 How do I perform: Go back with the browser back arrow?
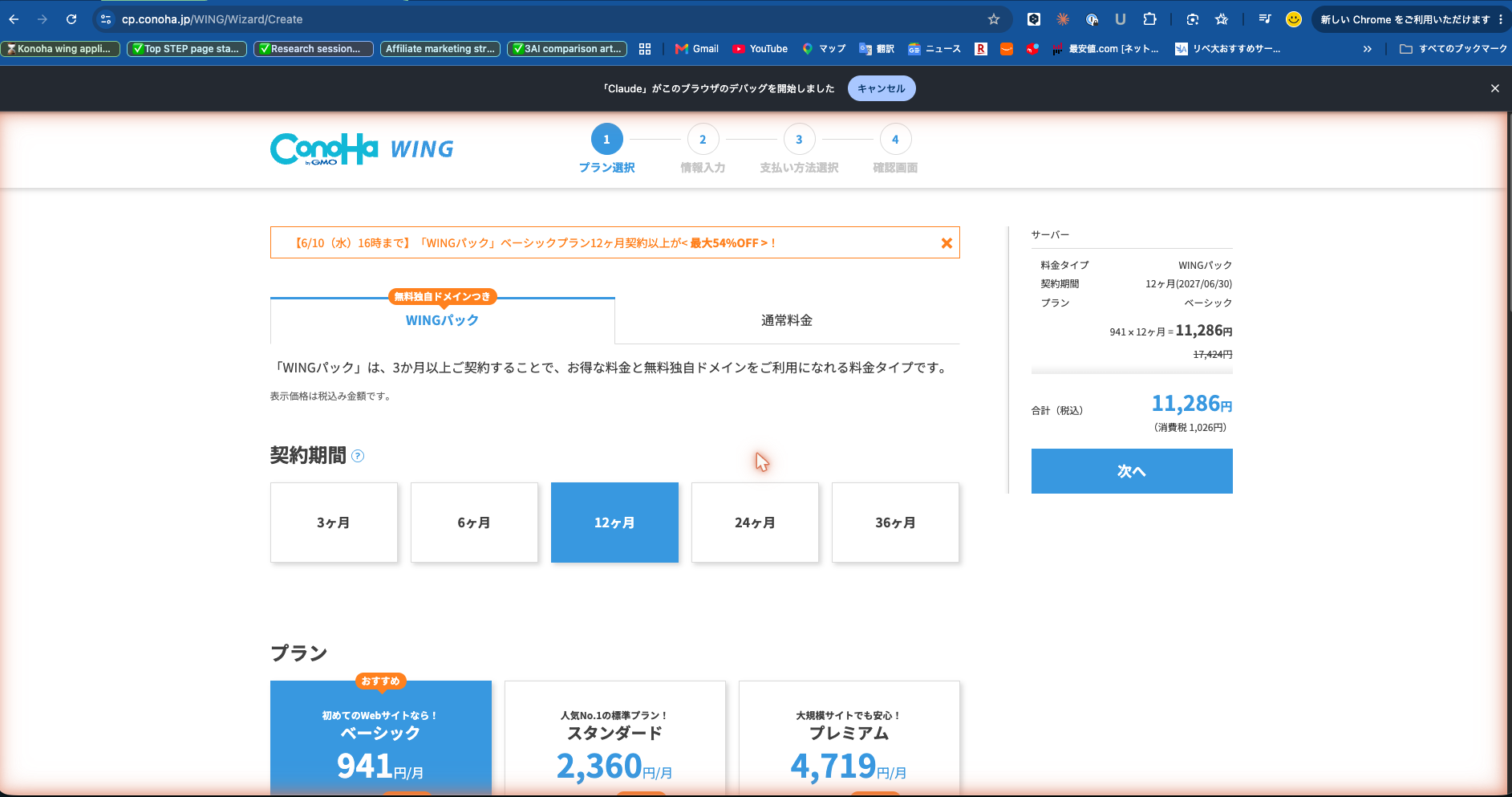(x=14, y=19)
